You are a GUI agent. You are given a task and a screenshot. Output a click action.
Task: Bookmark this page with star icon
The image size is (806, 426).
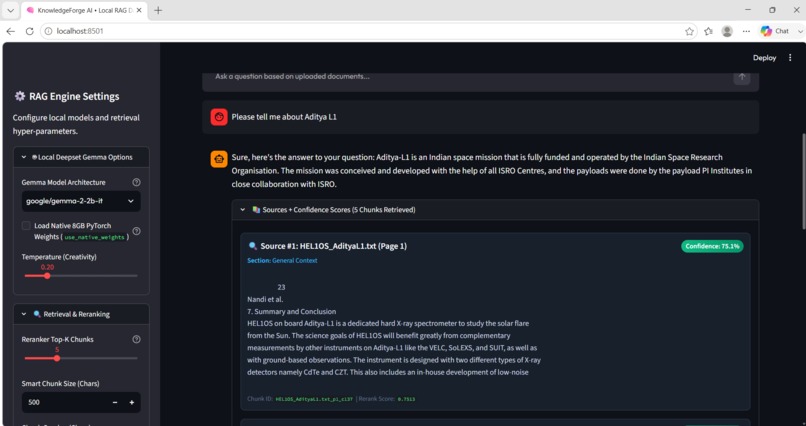tap(689, 31)
